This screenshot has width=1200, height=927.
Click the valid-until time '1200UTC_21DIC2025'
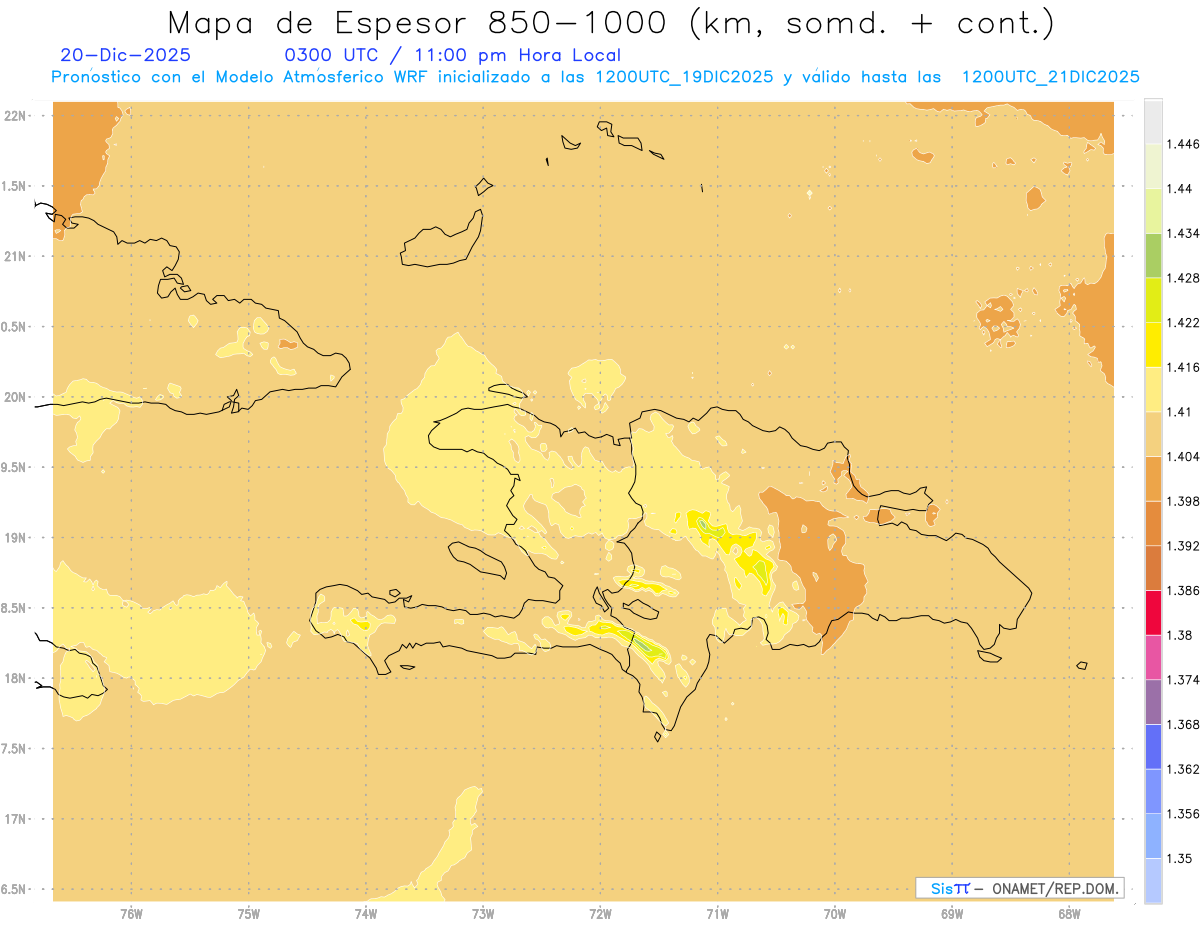(1051, 77)
